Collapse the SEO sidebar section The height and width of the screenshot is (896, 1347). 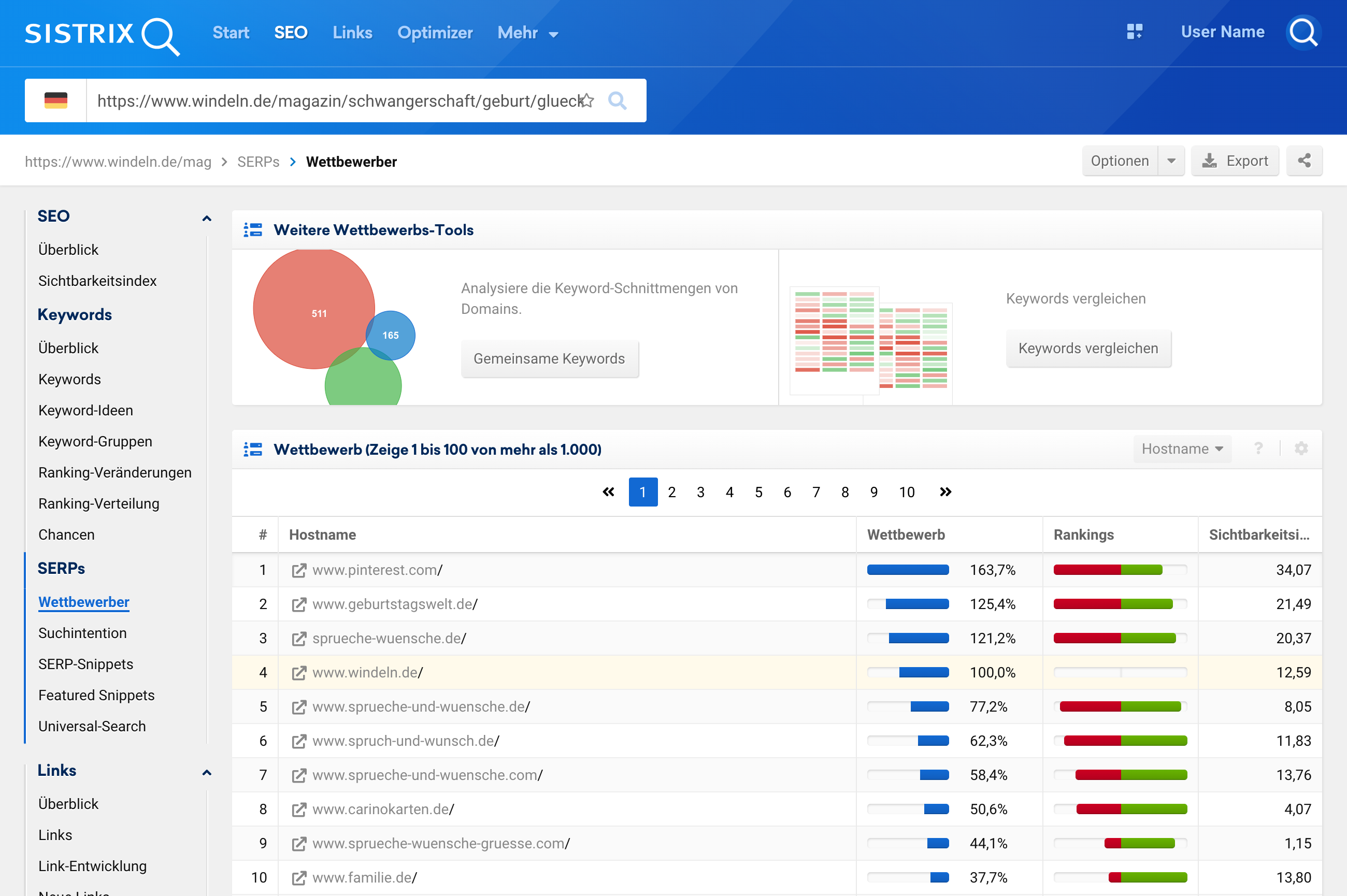click(207, 218)
